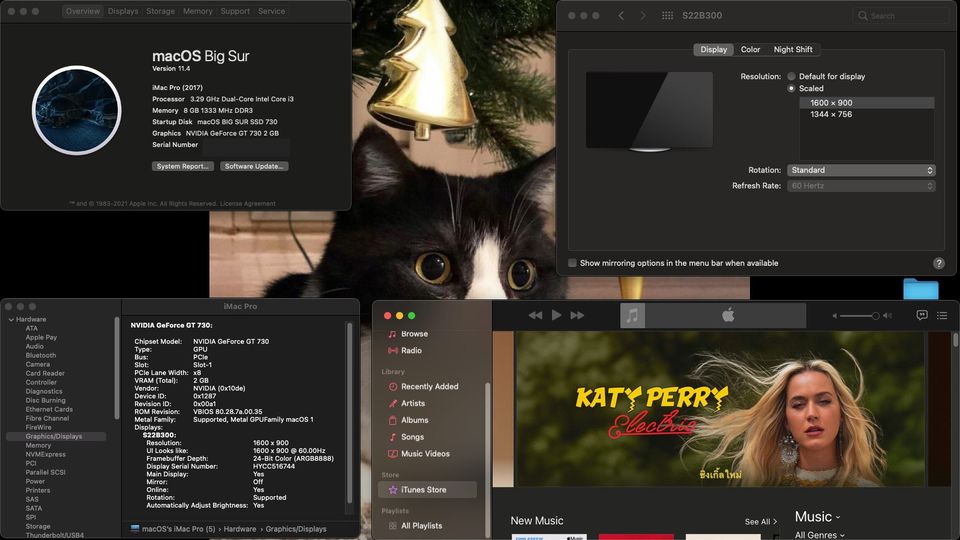
Task: Click the System Preferences search field
Action: tap(900, 15)
